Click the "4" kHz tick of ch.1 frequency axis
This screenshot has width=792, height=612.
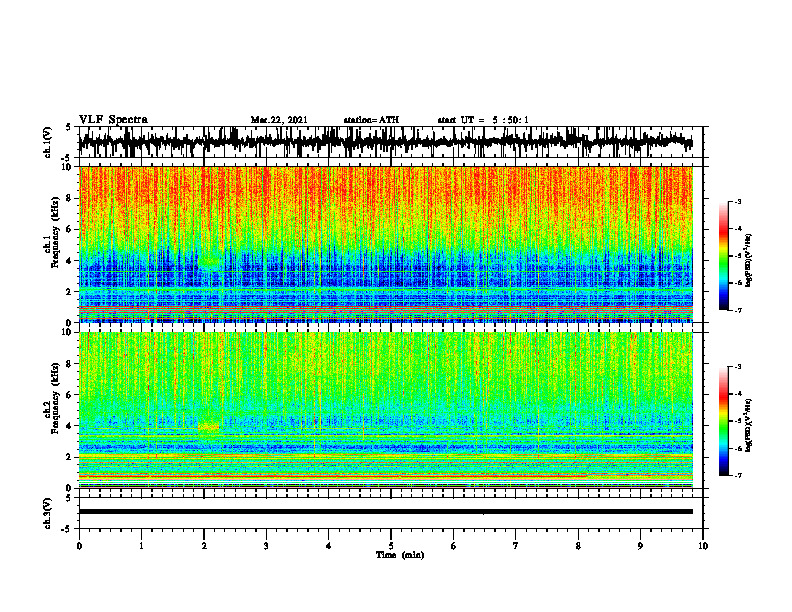(x=71, y=261)
